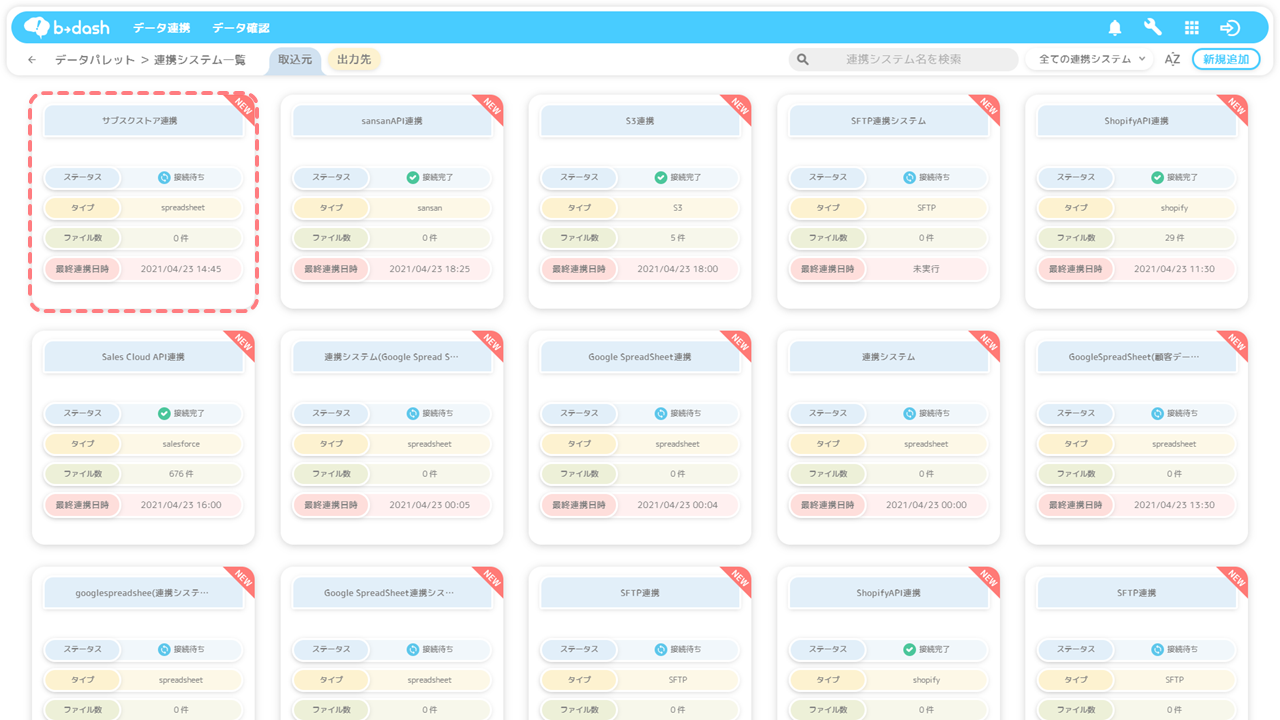Screen dimensions: 1280x720
Task: Click the 29 件 file count value
Action: pos(1174,238)
